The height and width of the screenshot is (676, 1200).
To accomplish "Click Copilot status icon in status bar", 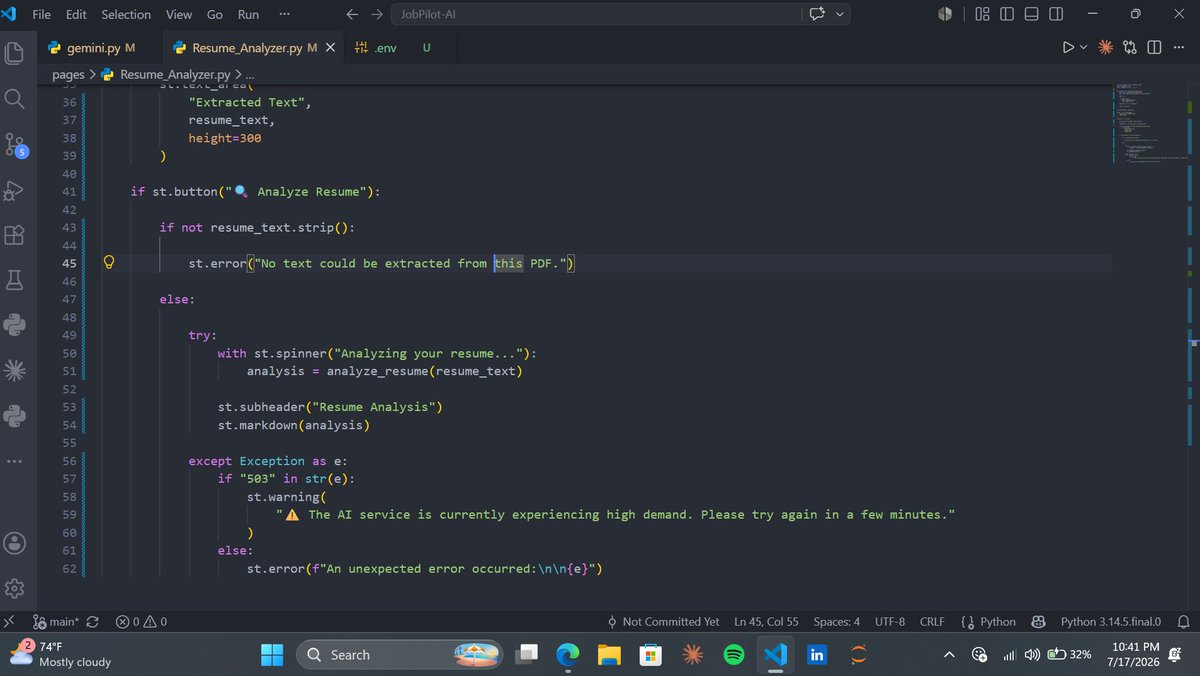I will (x=1038, y=621).
